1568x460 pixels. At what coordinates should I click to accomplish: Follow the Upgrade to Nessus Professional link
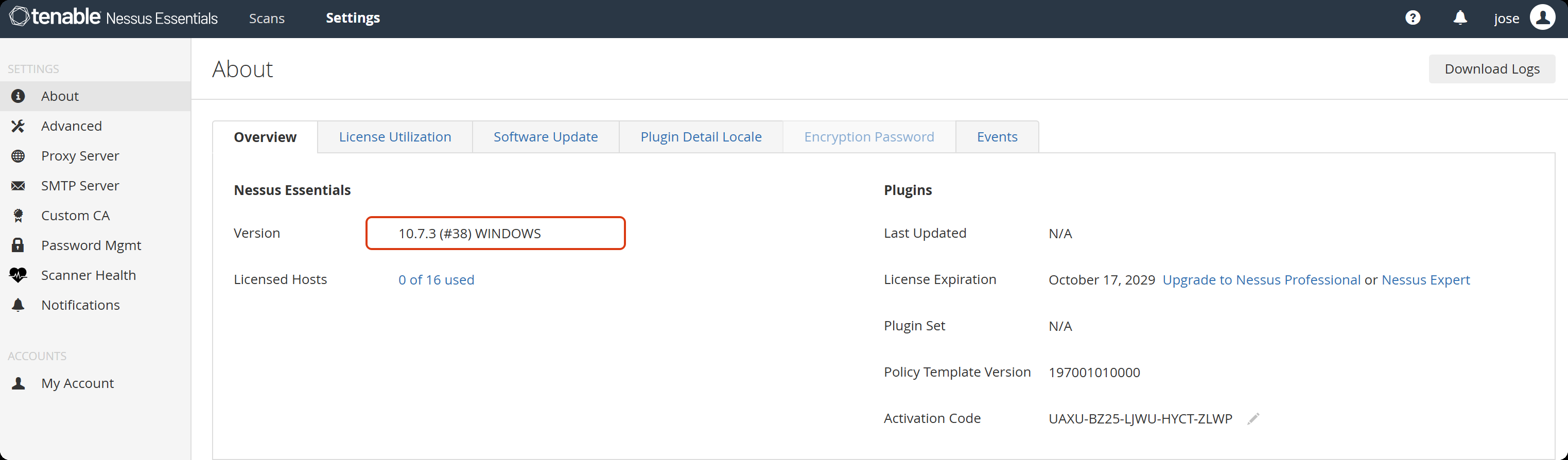click(1261, 280)
